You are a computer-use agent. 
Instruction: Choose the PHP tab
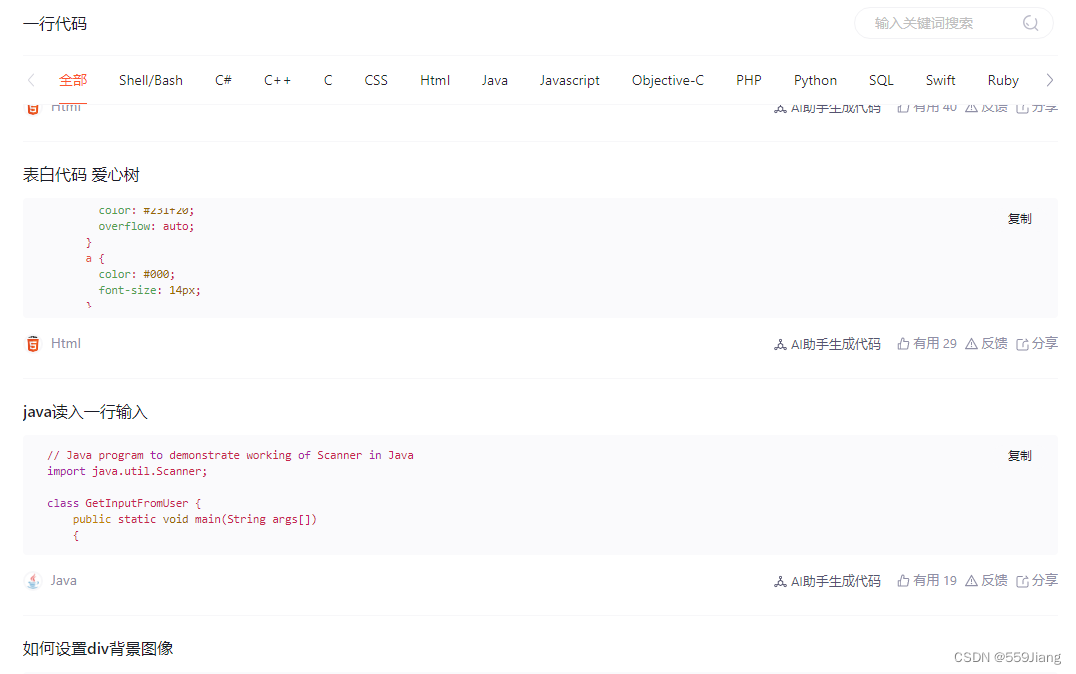point(749,80)
